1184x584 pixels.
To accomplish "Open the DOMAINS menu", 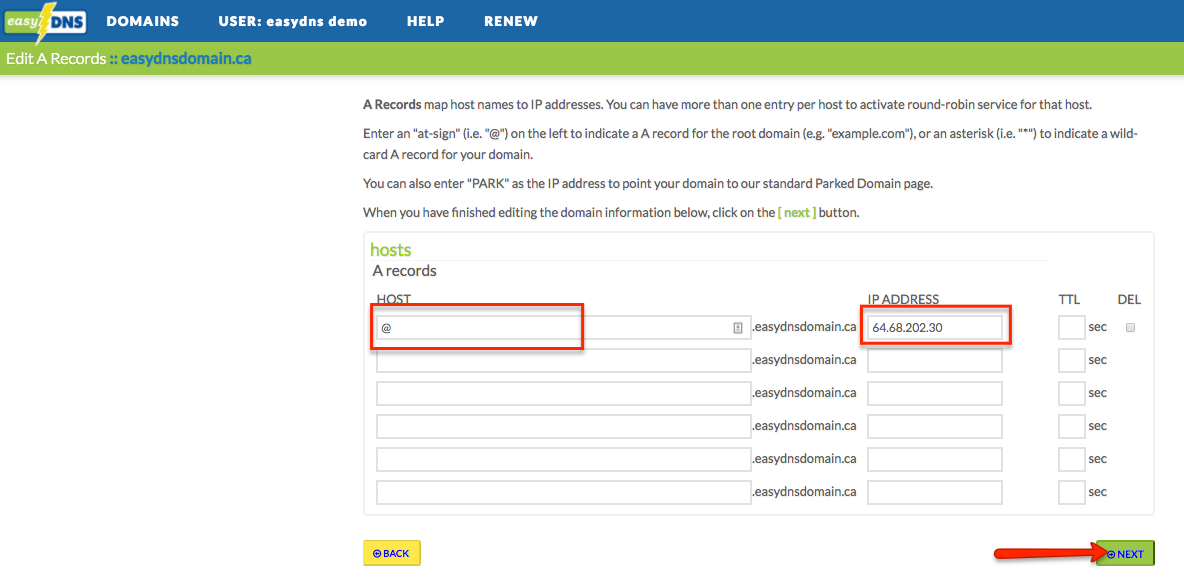I will (143, 21).
